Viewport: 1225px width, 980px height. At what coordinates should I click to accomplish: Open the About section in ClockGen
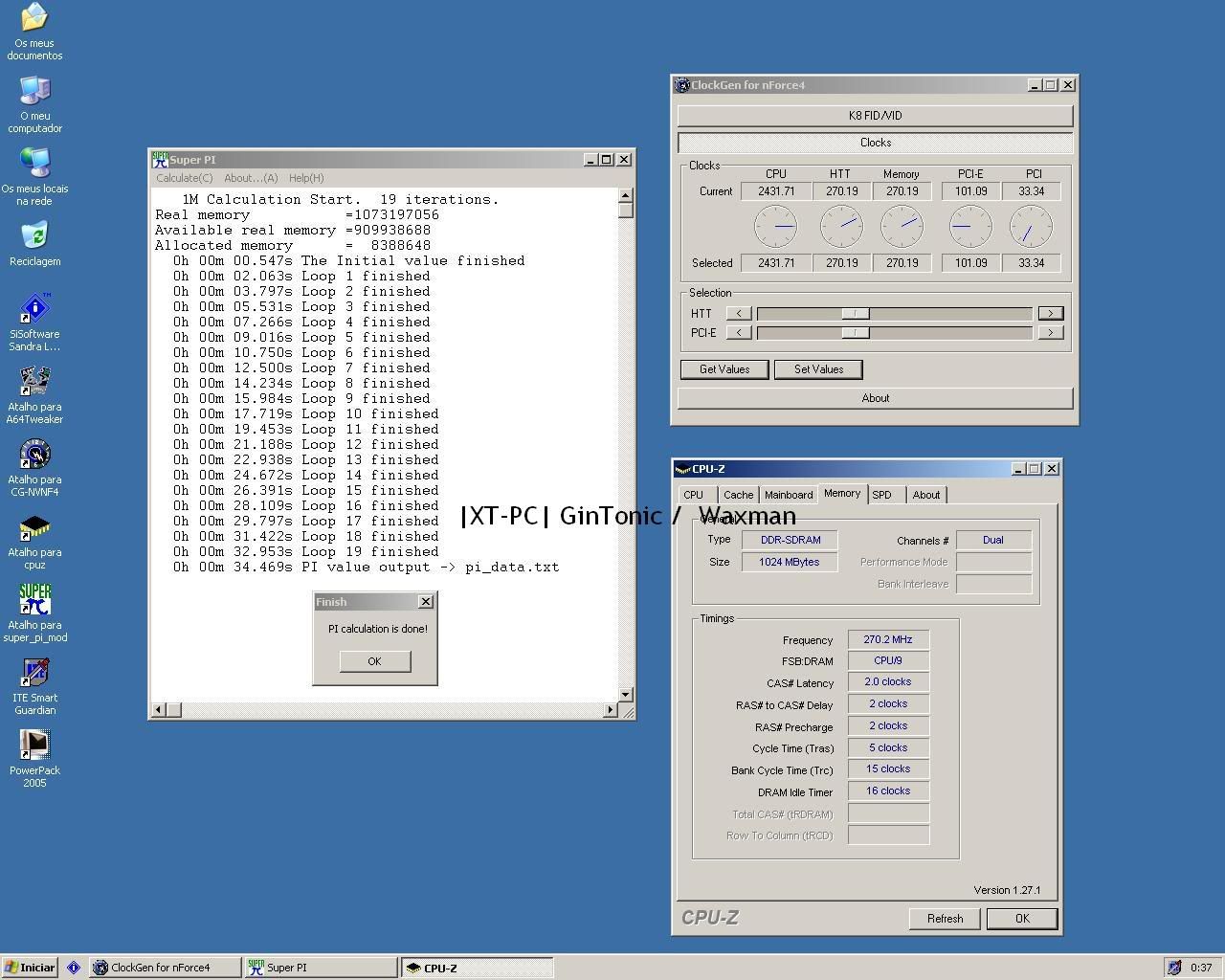[876, 398]
